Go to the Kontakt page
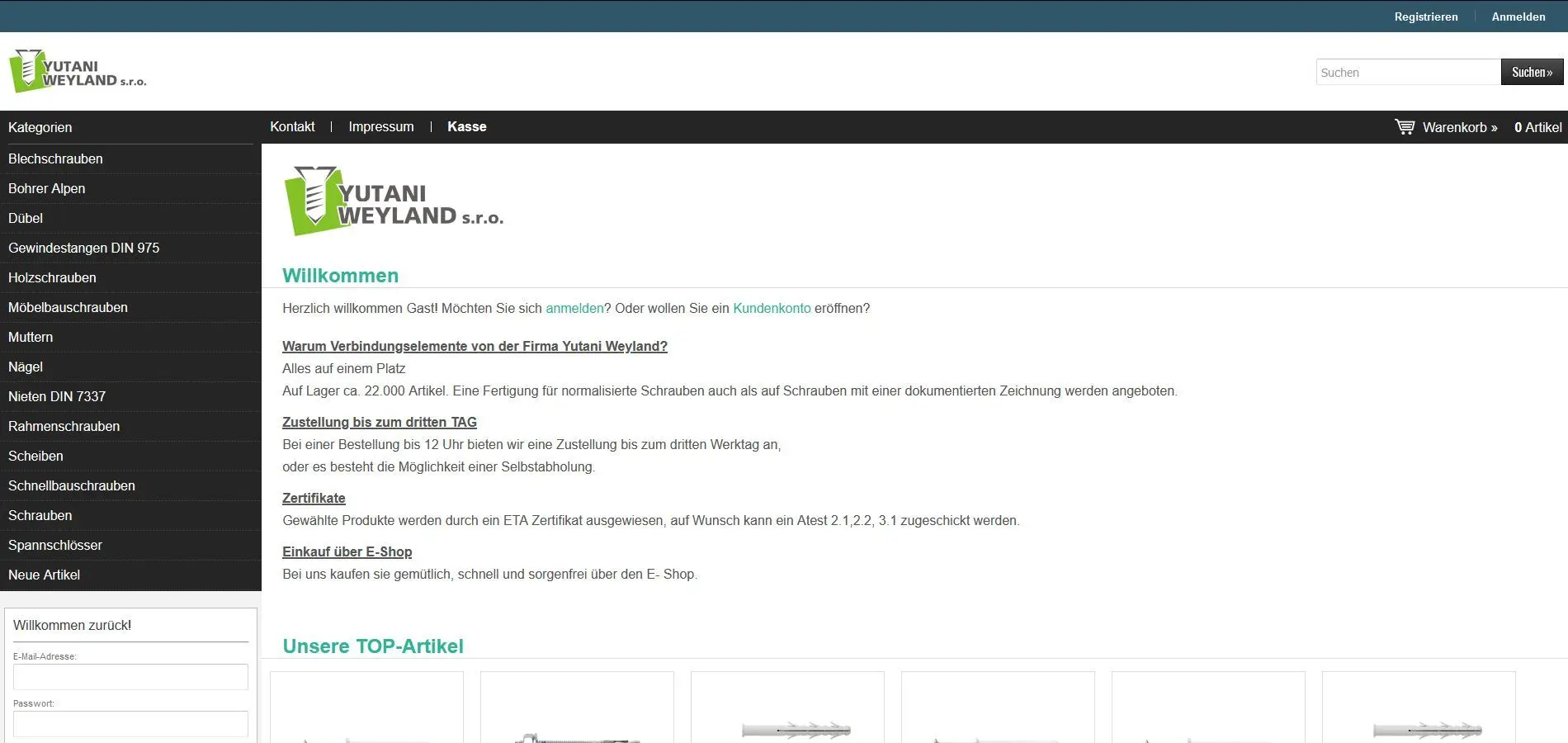Viewport: 1568px width, 743px height. tap(292, 126)
